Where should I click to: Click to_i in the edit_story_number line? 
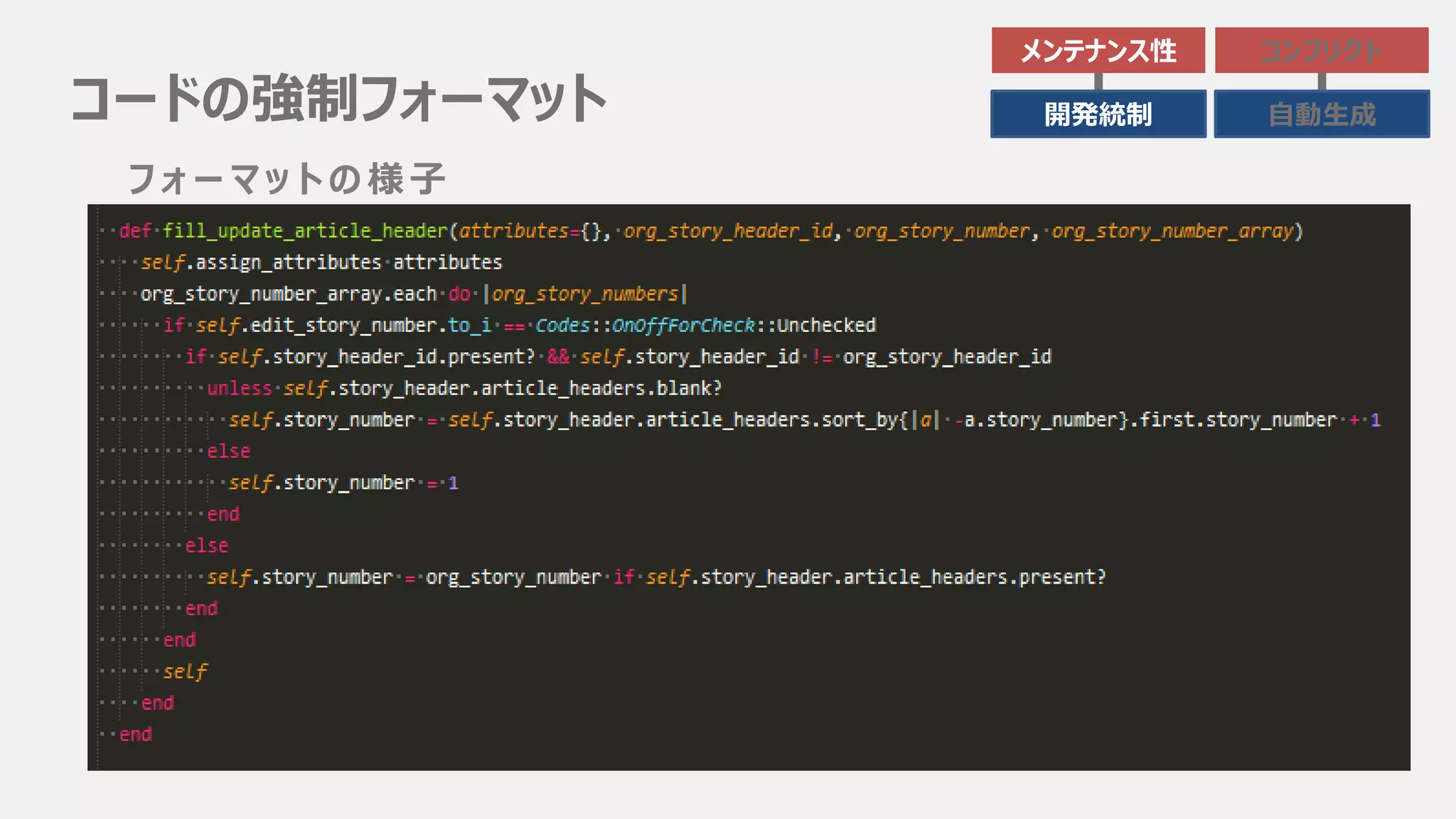(x=469, y=325)
